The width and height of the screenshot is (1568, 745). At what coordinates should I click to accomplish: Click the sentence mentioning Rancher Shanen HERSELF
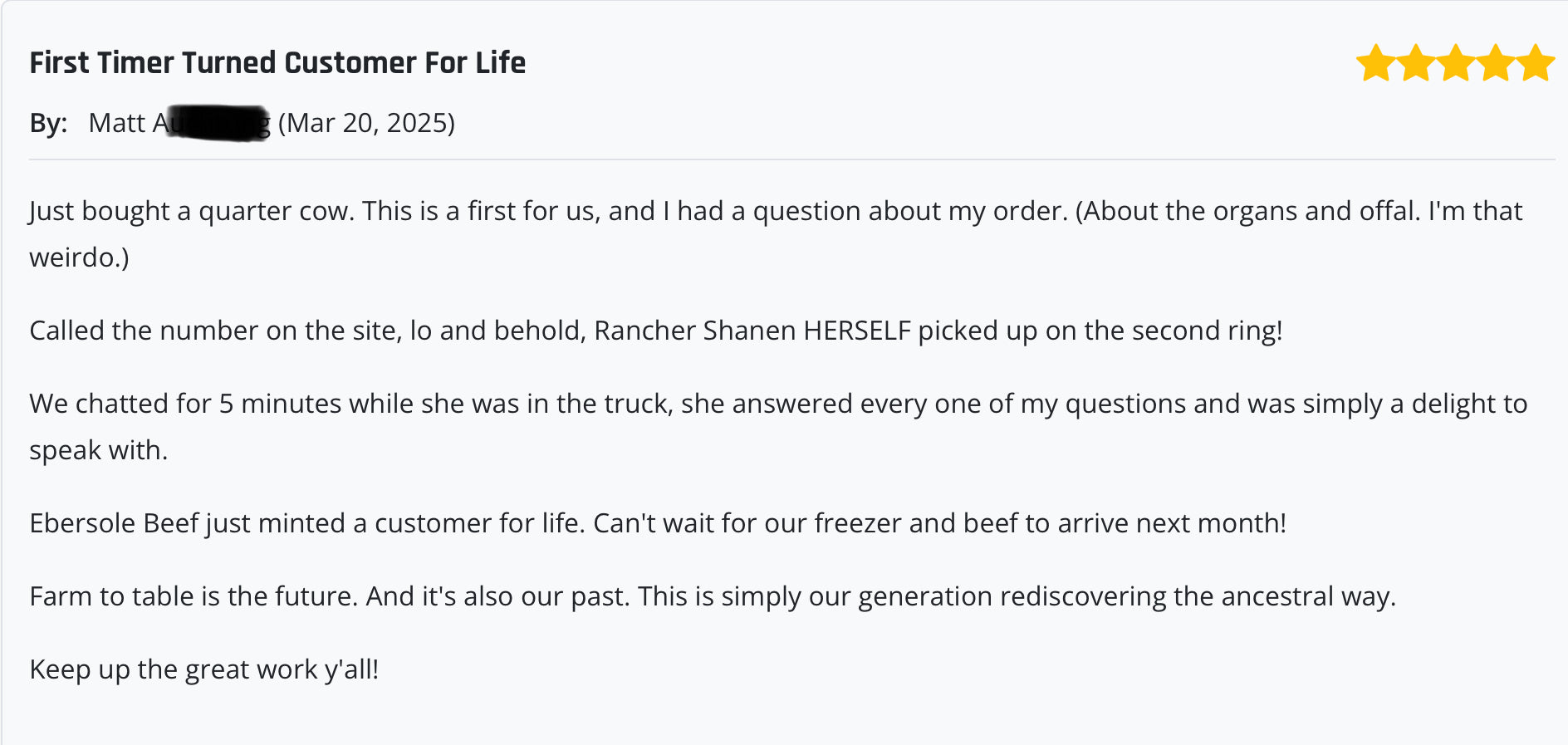(x=656, y=331)
